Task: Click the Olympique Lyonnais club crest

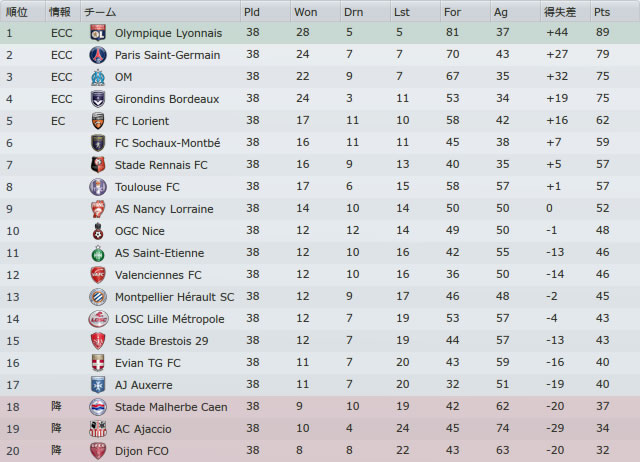Action: pyautogui.click(x=98, y=33)
